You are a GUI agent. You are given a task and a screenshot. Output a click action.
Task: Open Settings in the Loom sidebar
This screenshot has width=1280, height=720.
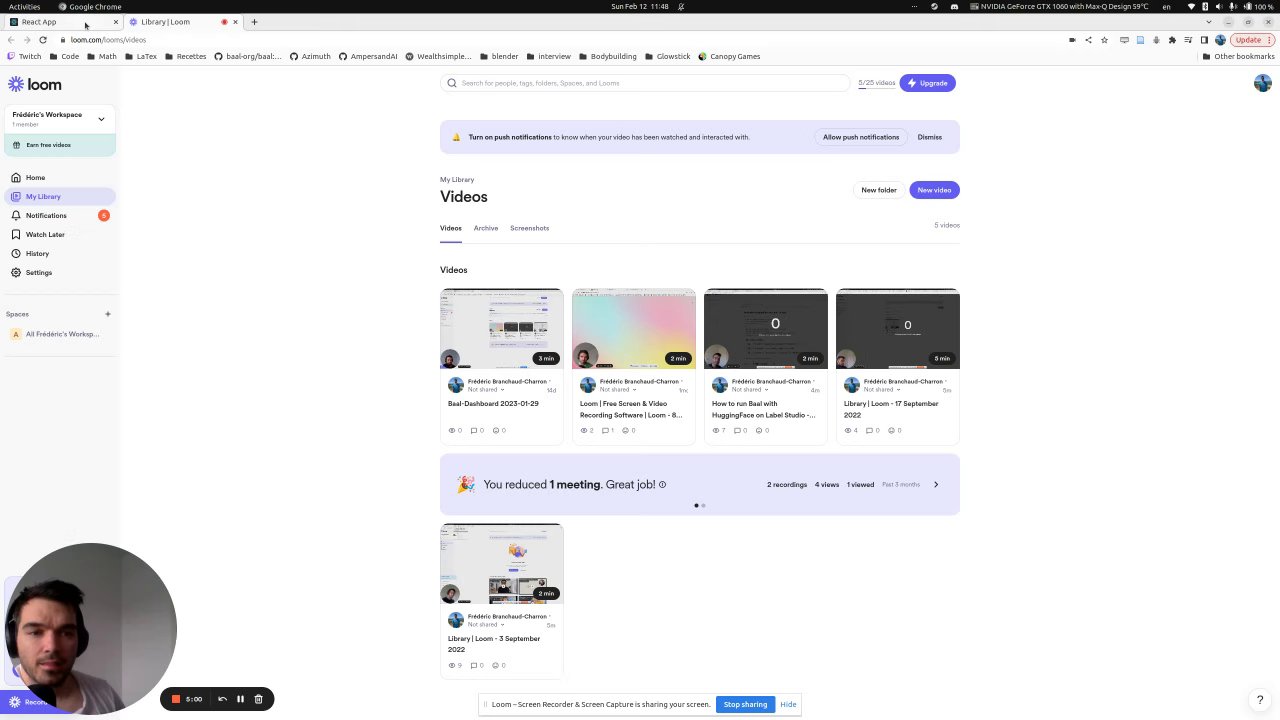60,272
